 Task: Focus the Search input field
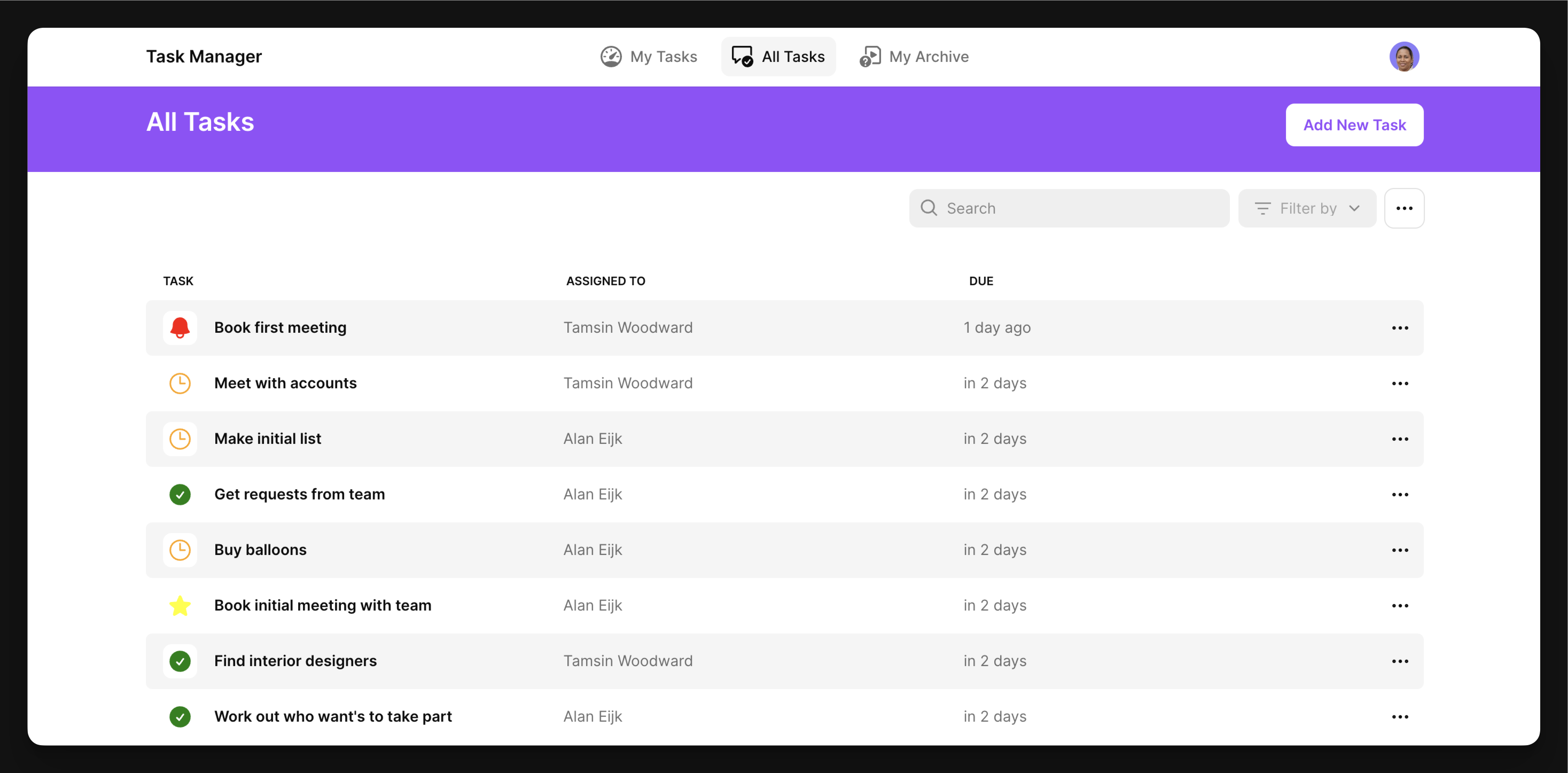coord(1069,208)
